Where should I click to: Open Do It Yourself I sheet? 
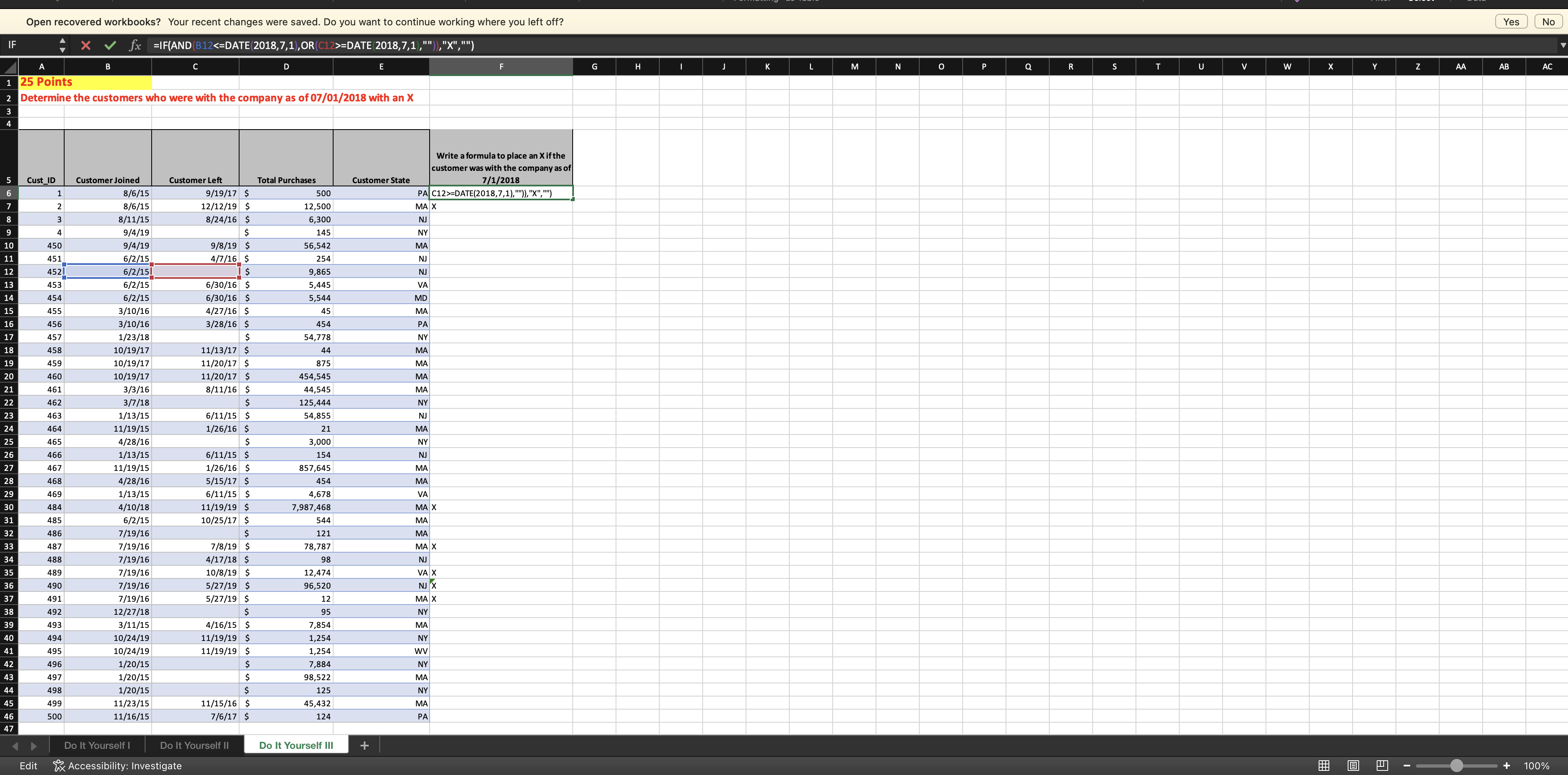97,745
